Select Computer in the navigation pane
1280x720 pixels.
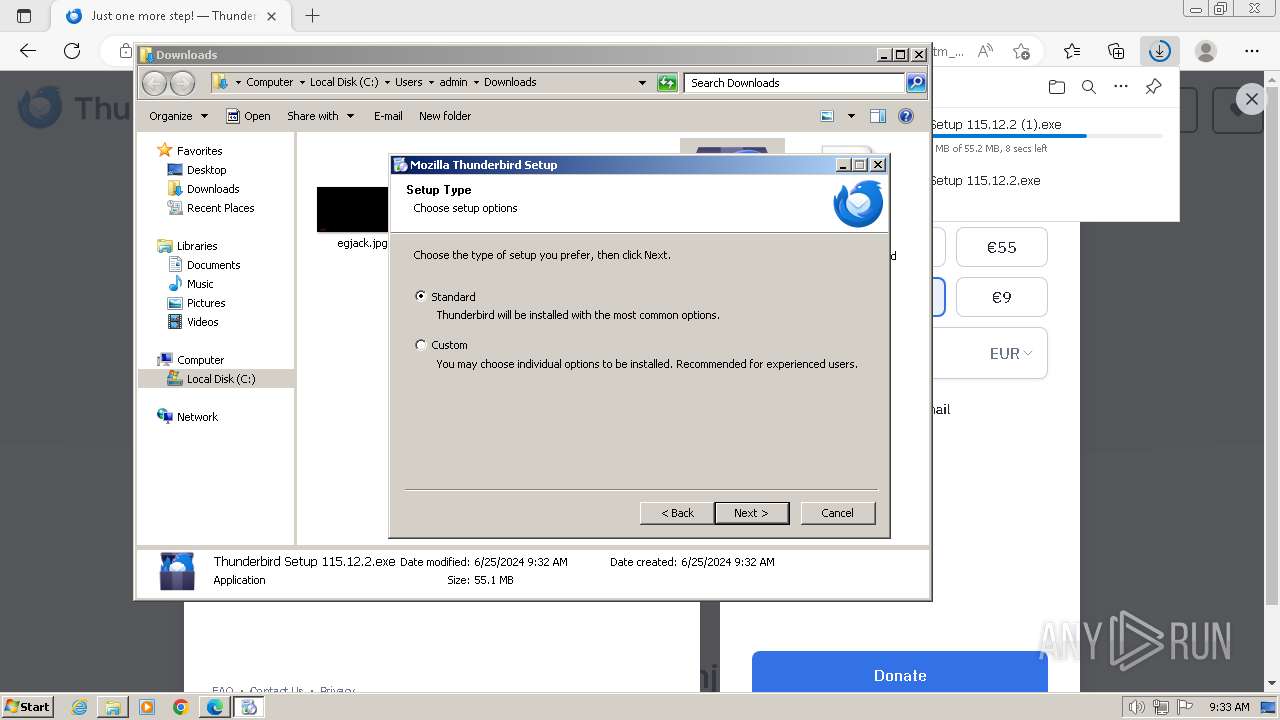pyautogui.click(x=200, y=360)
